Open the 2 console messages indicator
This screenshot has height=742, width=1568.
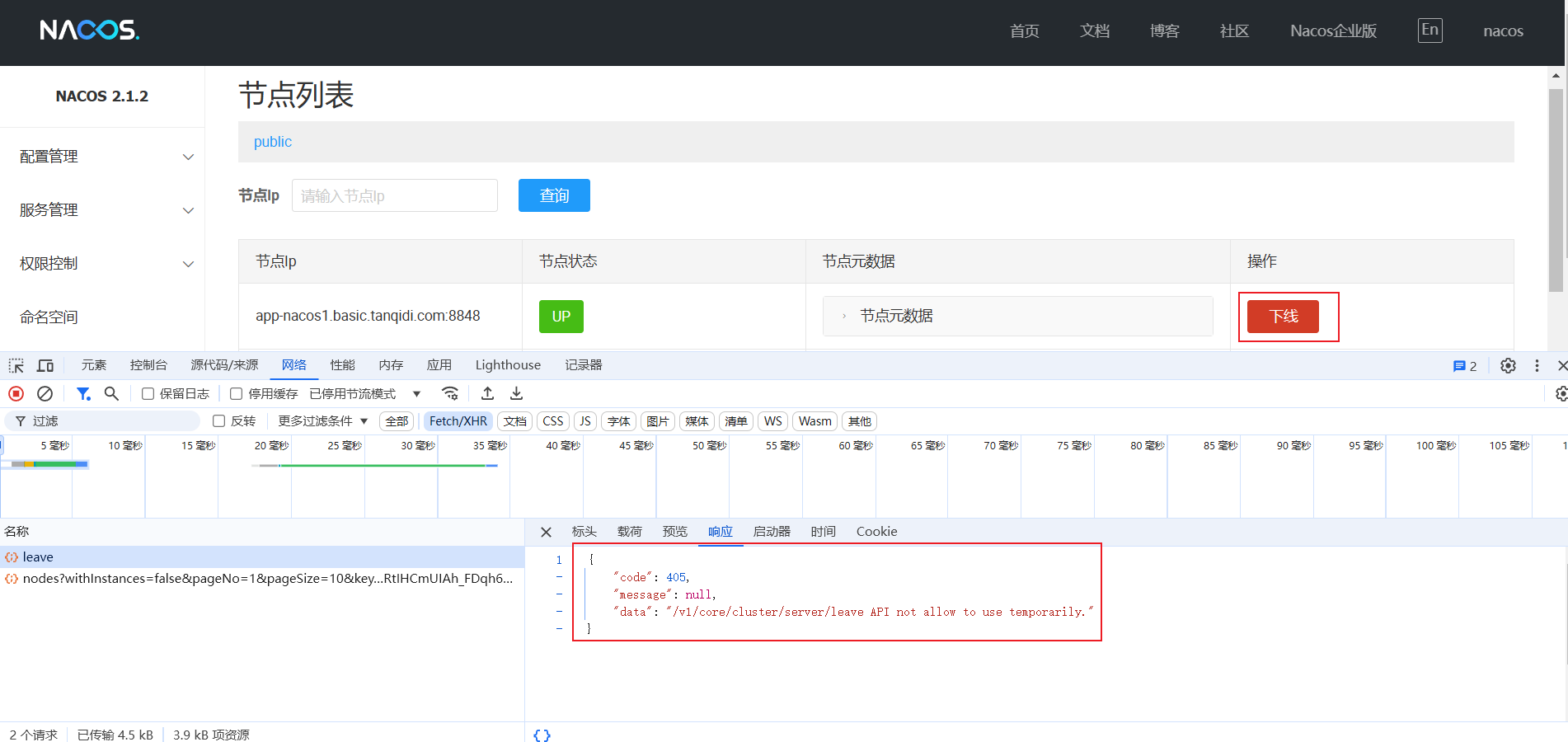[1465, 366]
